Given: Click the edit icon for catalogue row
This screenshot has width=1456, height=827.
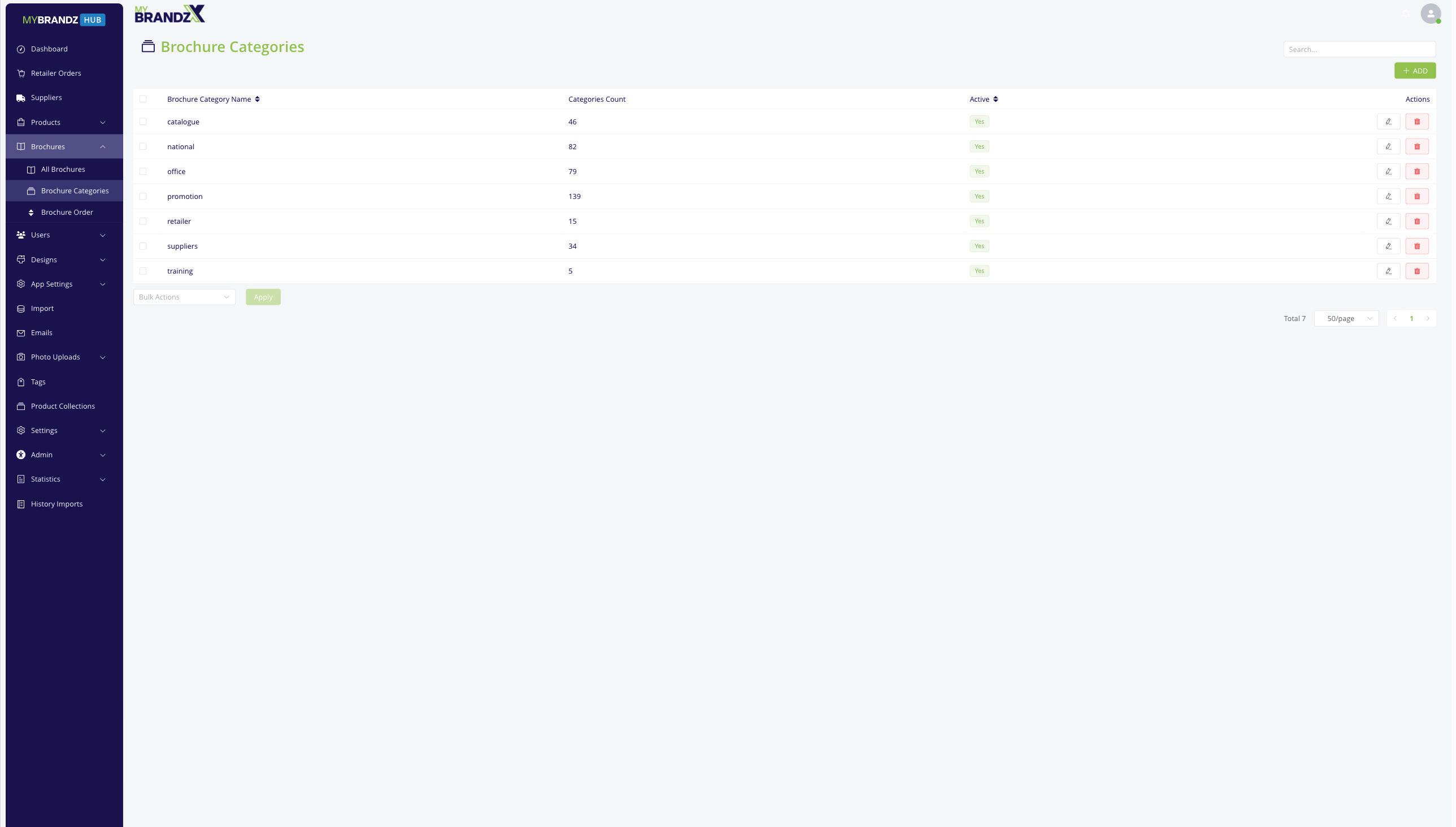Looking at the screenshot, I should tap(1388, 122).
